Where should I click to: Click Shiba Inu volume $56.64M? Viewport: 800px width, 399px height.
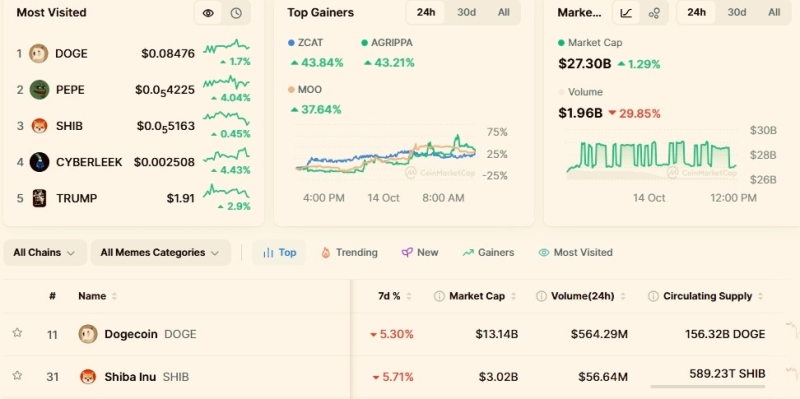[x=603, y=377]
